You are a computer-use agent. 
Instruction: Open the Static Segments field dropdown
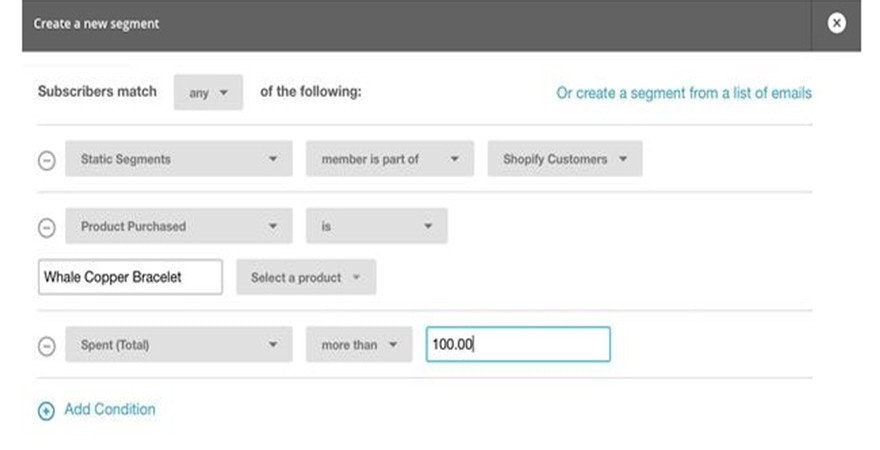(x=178, y=159)
